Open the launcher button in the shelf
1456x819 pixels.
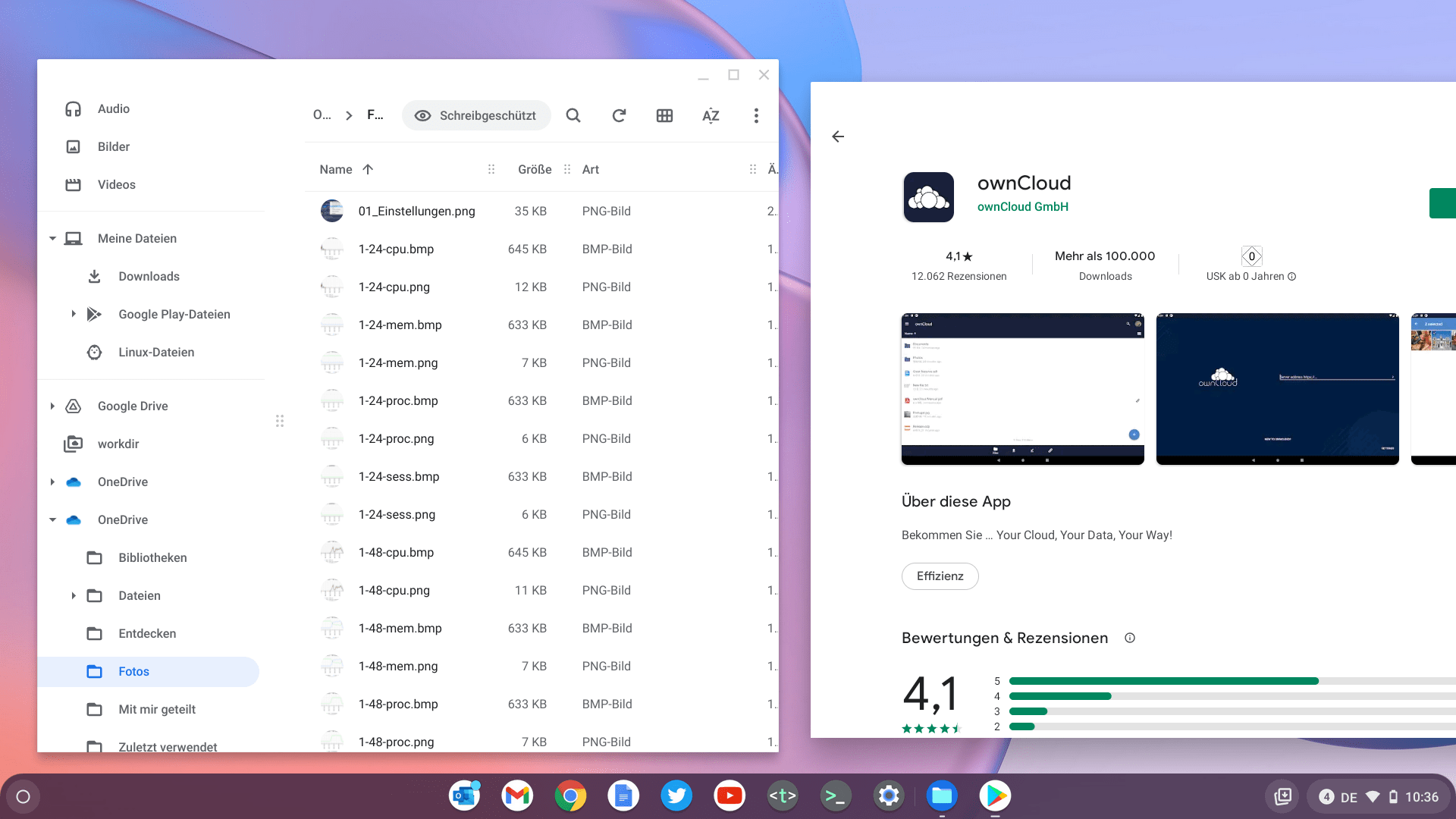[23, 796]
